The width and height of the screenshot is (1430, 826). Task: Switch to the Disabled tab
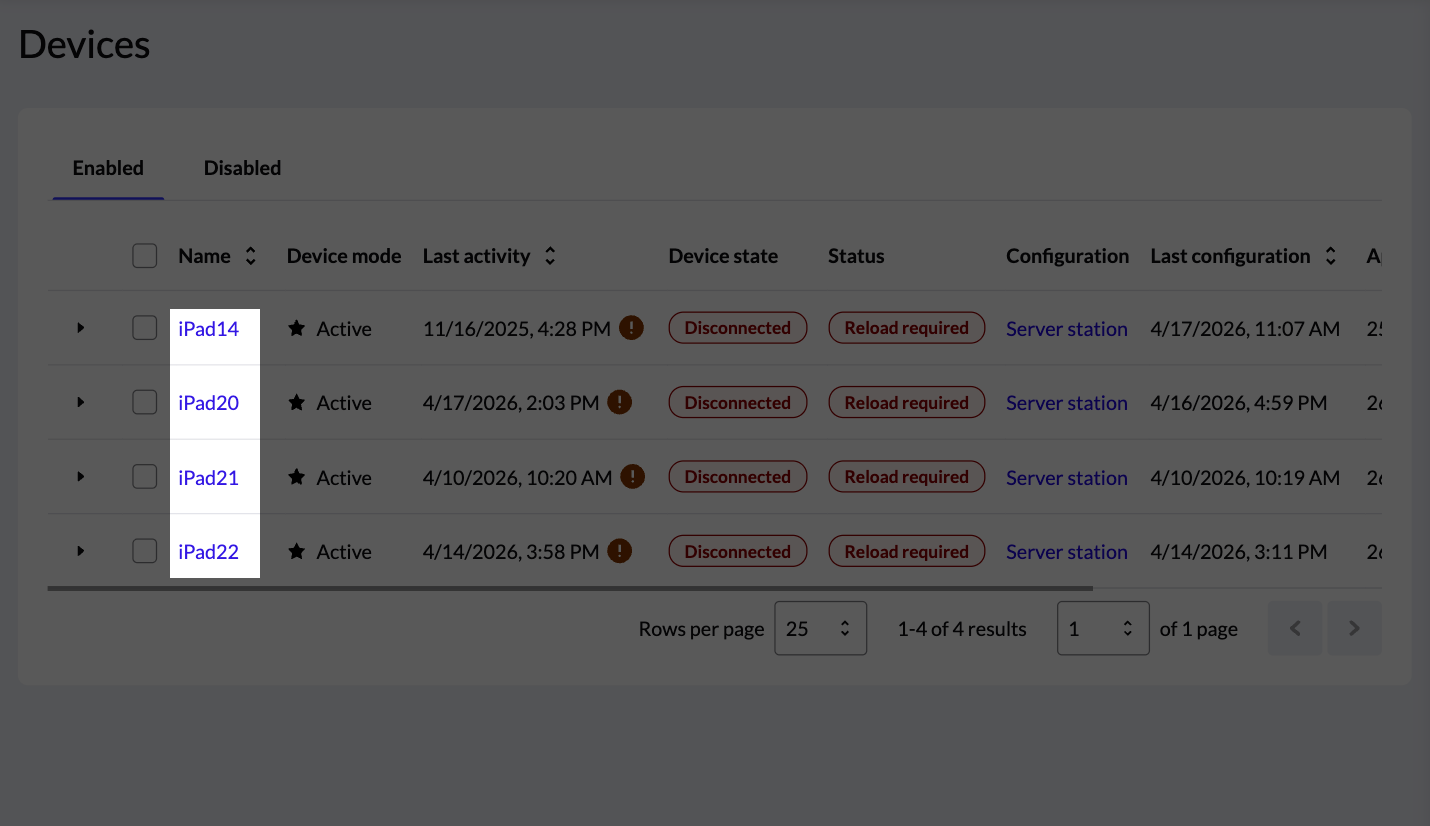[242, 168]
